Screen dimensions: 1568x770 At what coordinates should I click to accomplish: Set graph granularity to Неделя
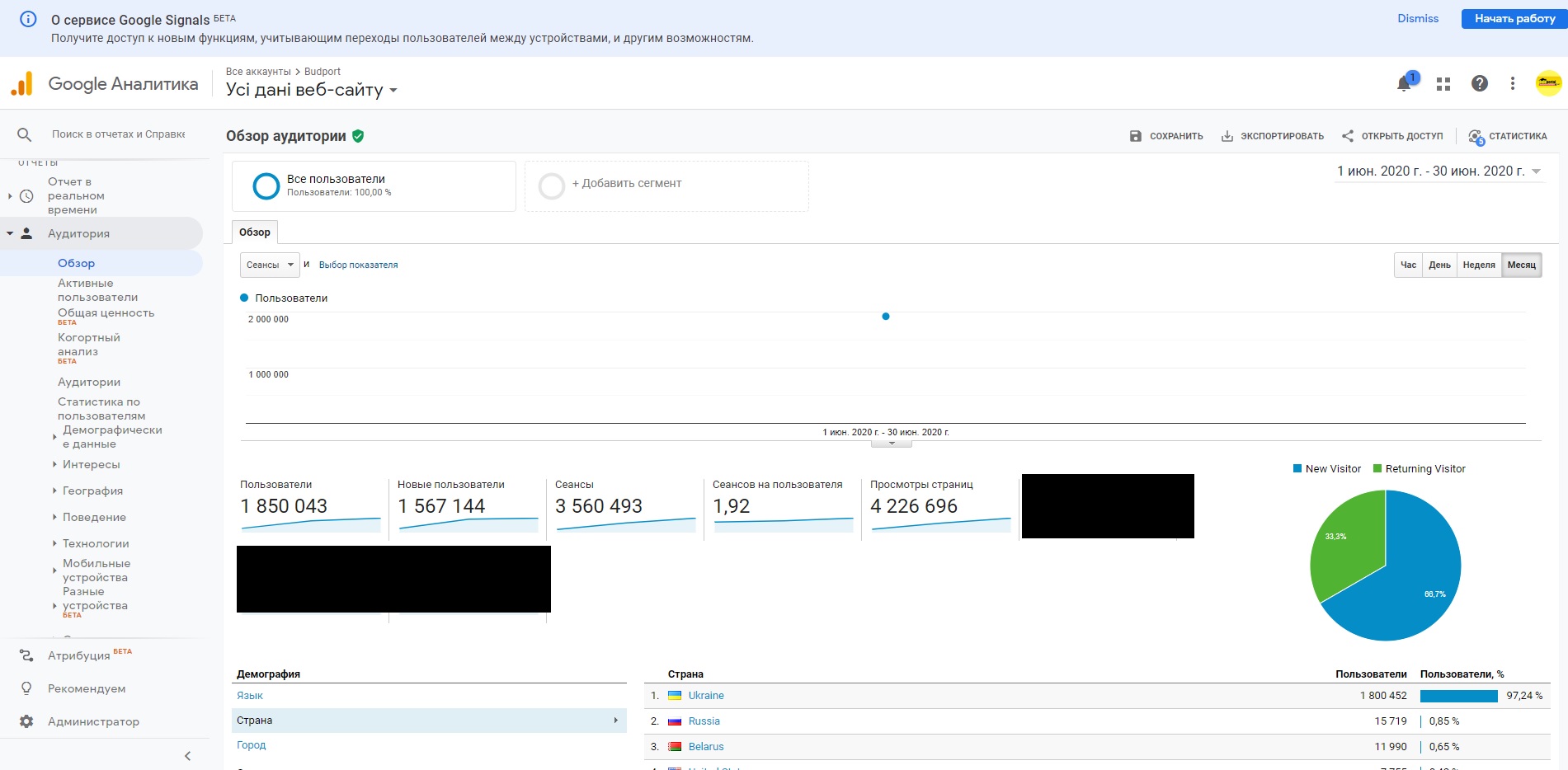click(1479, 265)
